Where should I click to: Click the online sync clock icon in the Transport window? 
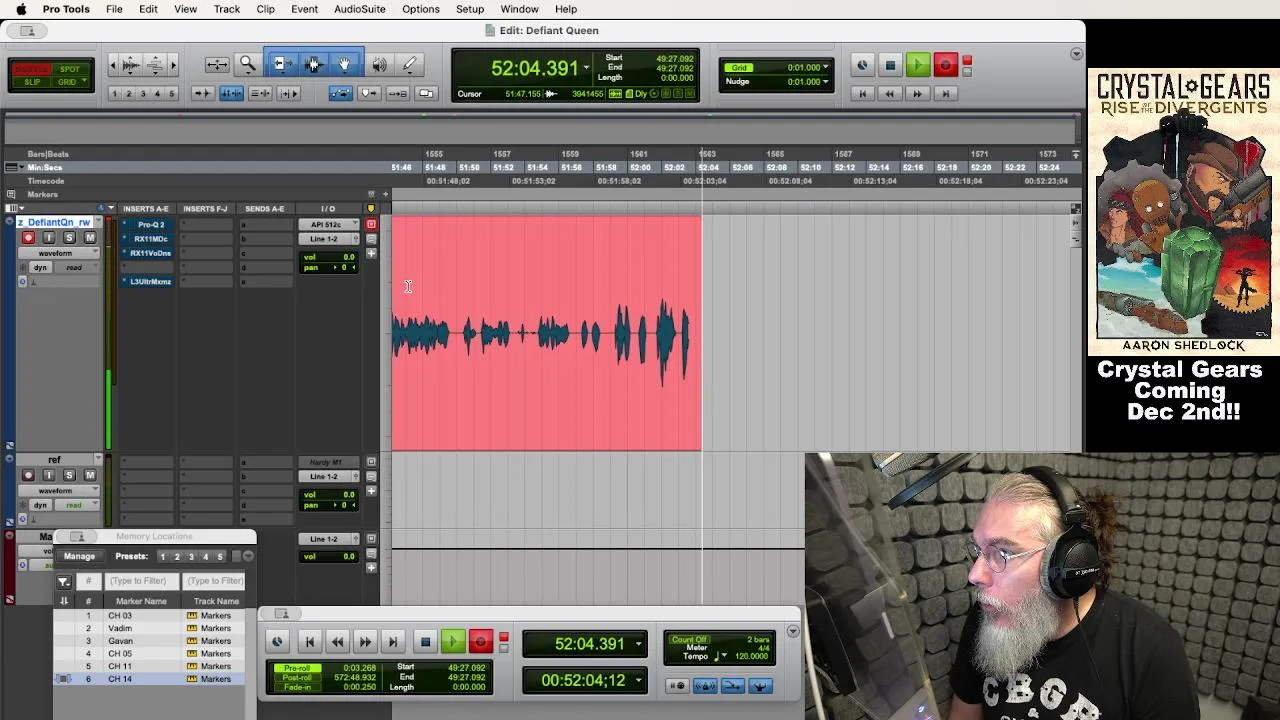tap(277, 642)
